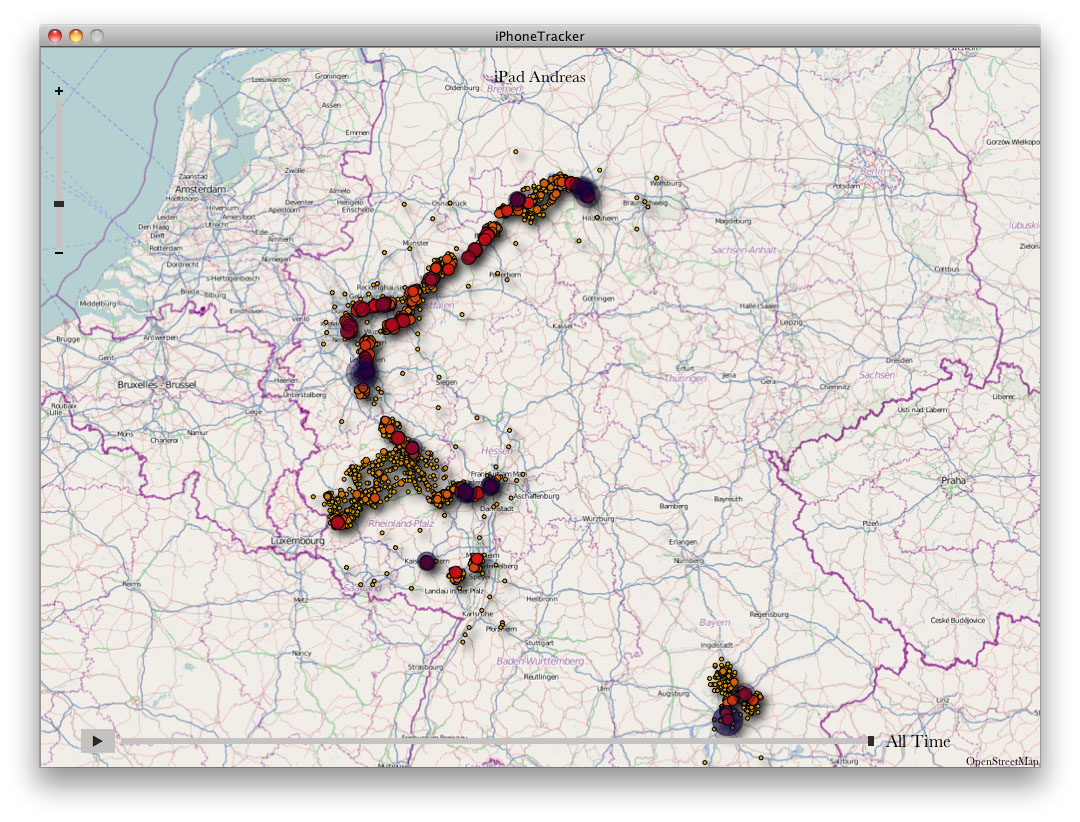Click the Stuttgart city label
Screen dimensions: 1080x822
539,643
